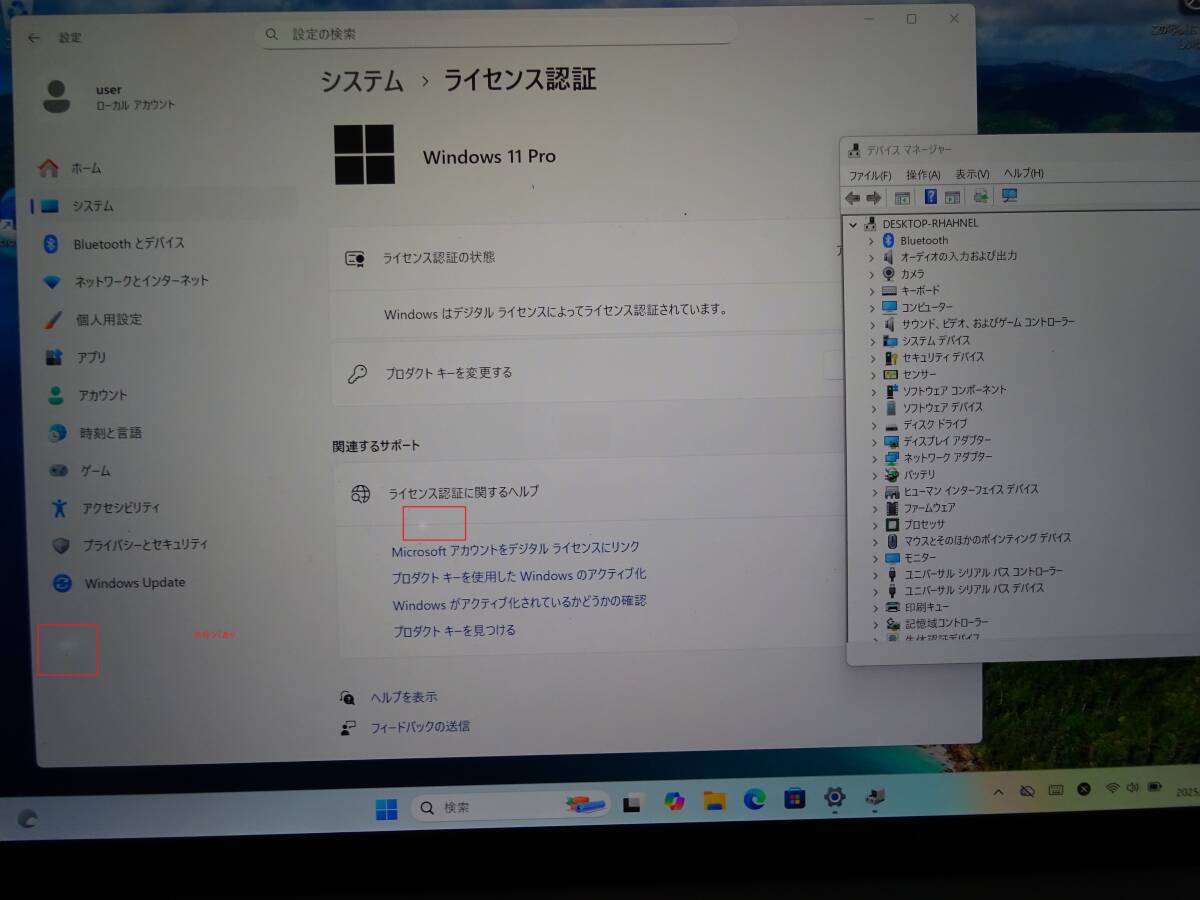
Task: Click user account profile in Settings
Action: [x=109, y=97]
